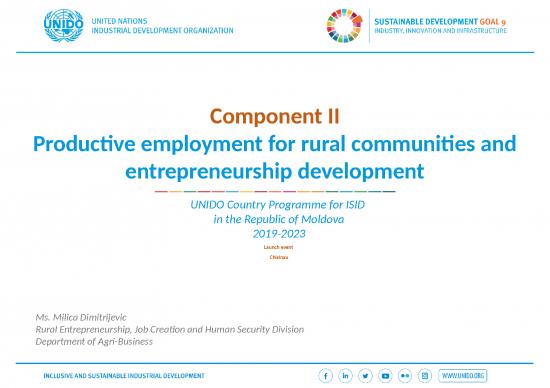Open the LinkedIn icon in footer

346,376
